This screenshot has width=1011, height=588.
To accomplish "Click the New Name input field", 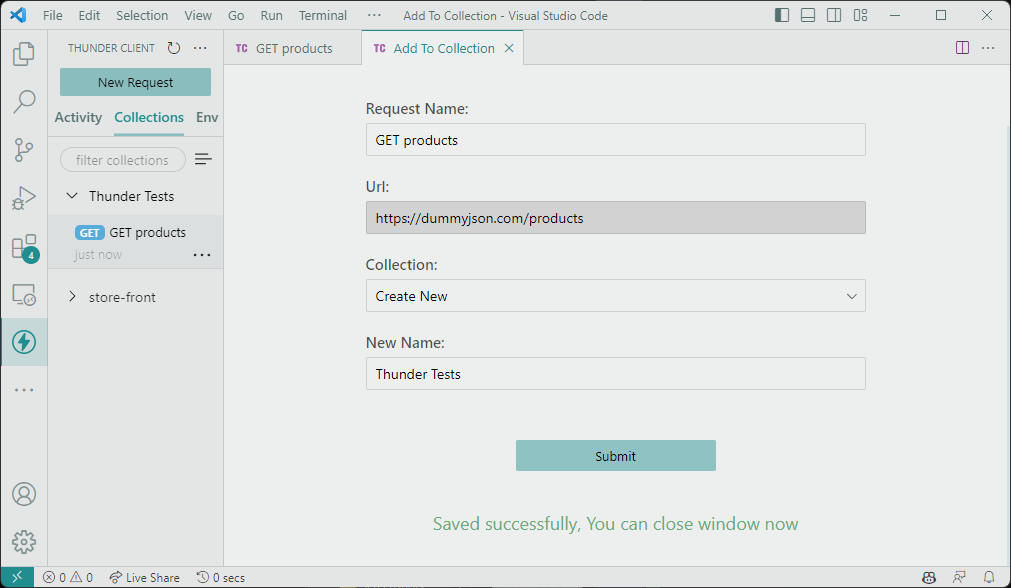I will click(615, 374).
